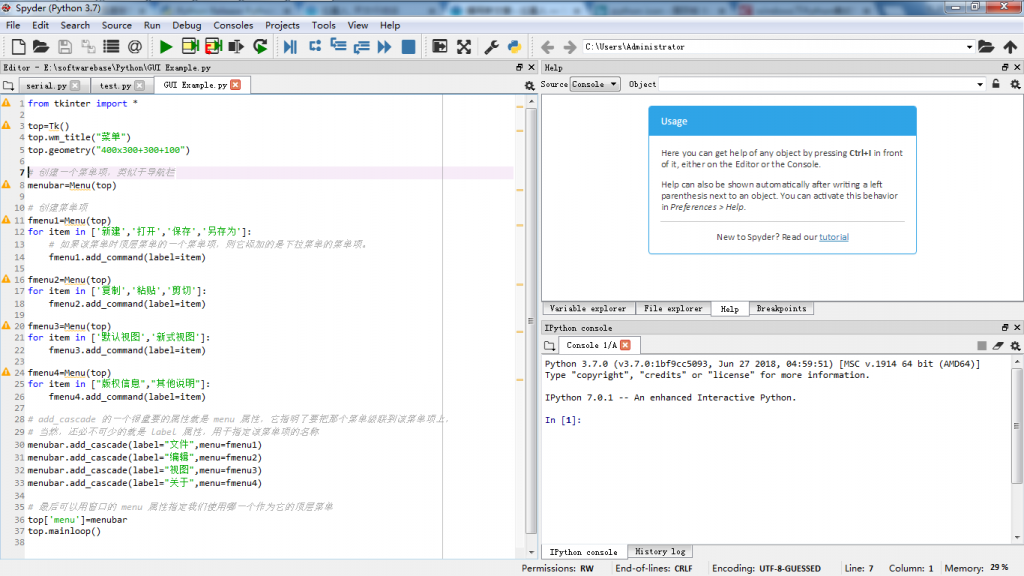Click the stop debugging square icon
The height and width of the screenshot is (576, 1024).
pyautogui.click(x=408, y=47)
